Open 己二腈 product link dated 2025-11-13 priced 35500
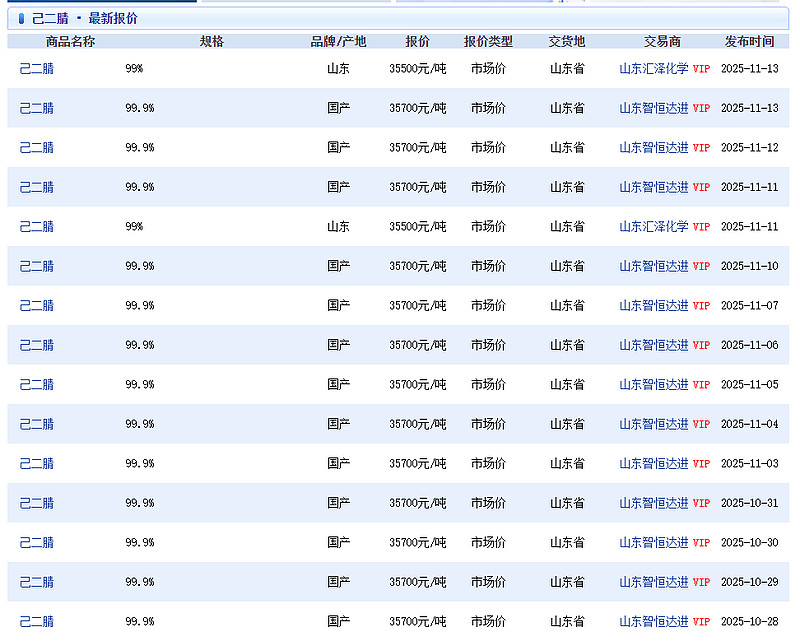 (x=37, y=68)
